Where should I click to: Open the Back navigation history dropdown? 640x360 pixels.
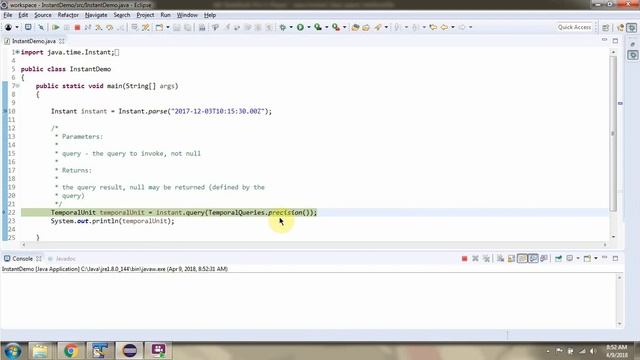453,27
